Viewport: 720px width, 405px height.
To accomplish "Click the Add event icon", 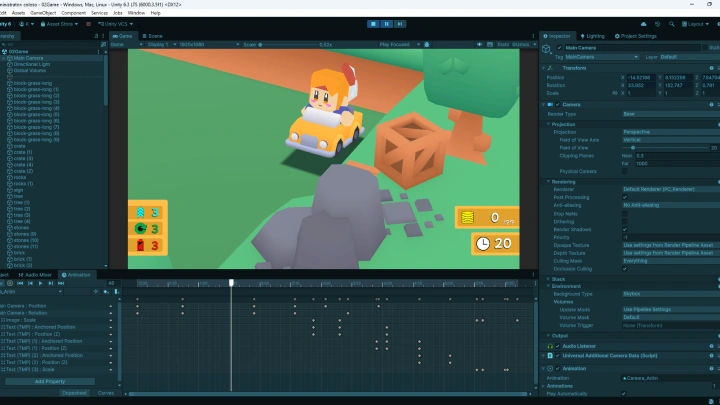I will tap(116, 292).
